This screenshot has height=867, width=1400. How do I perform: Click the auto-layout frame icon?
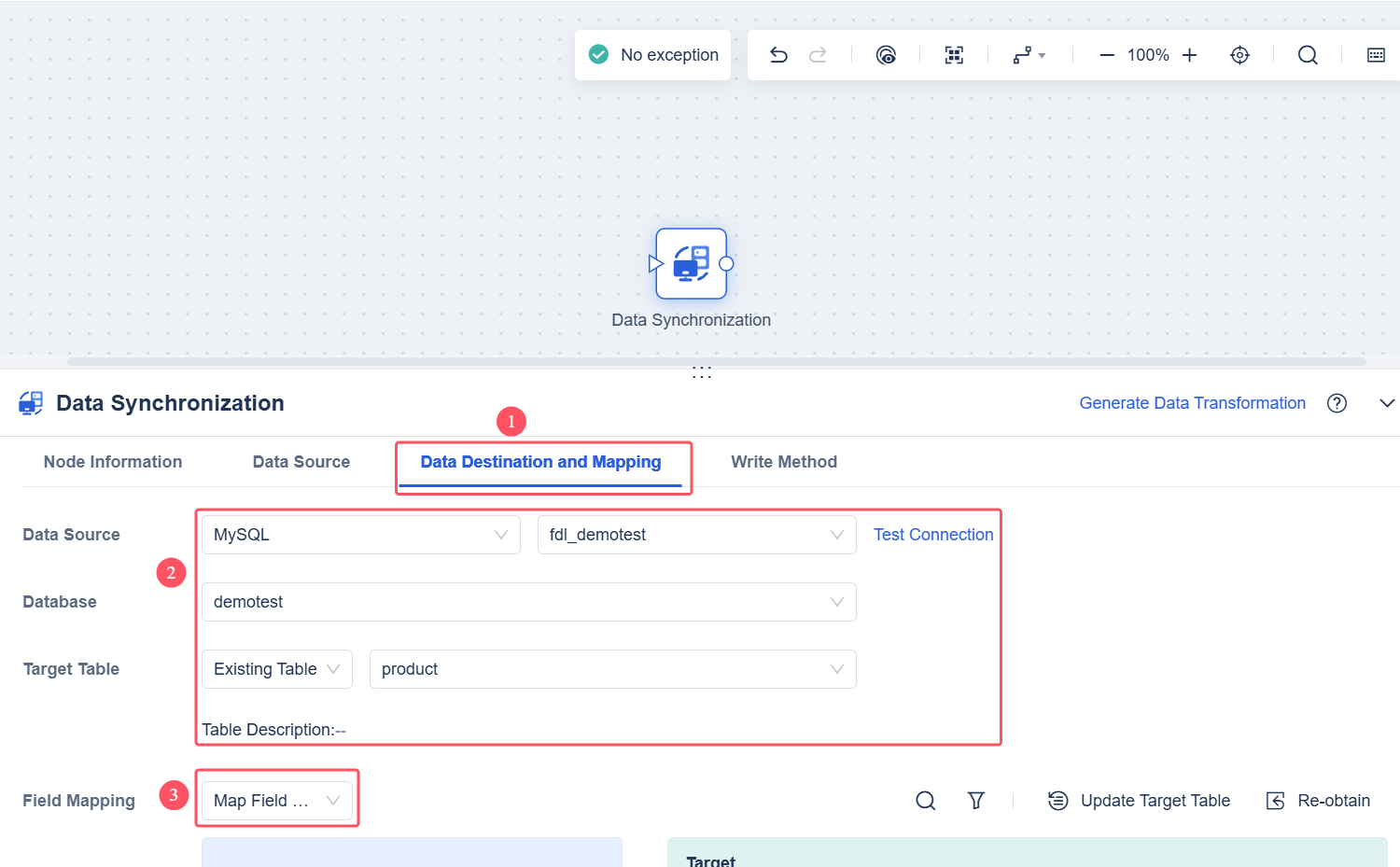click(954, 55)
